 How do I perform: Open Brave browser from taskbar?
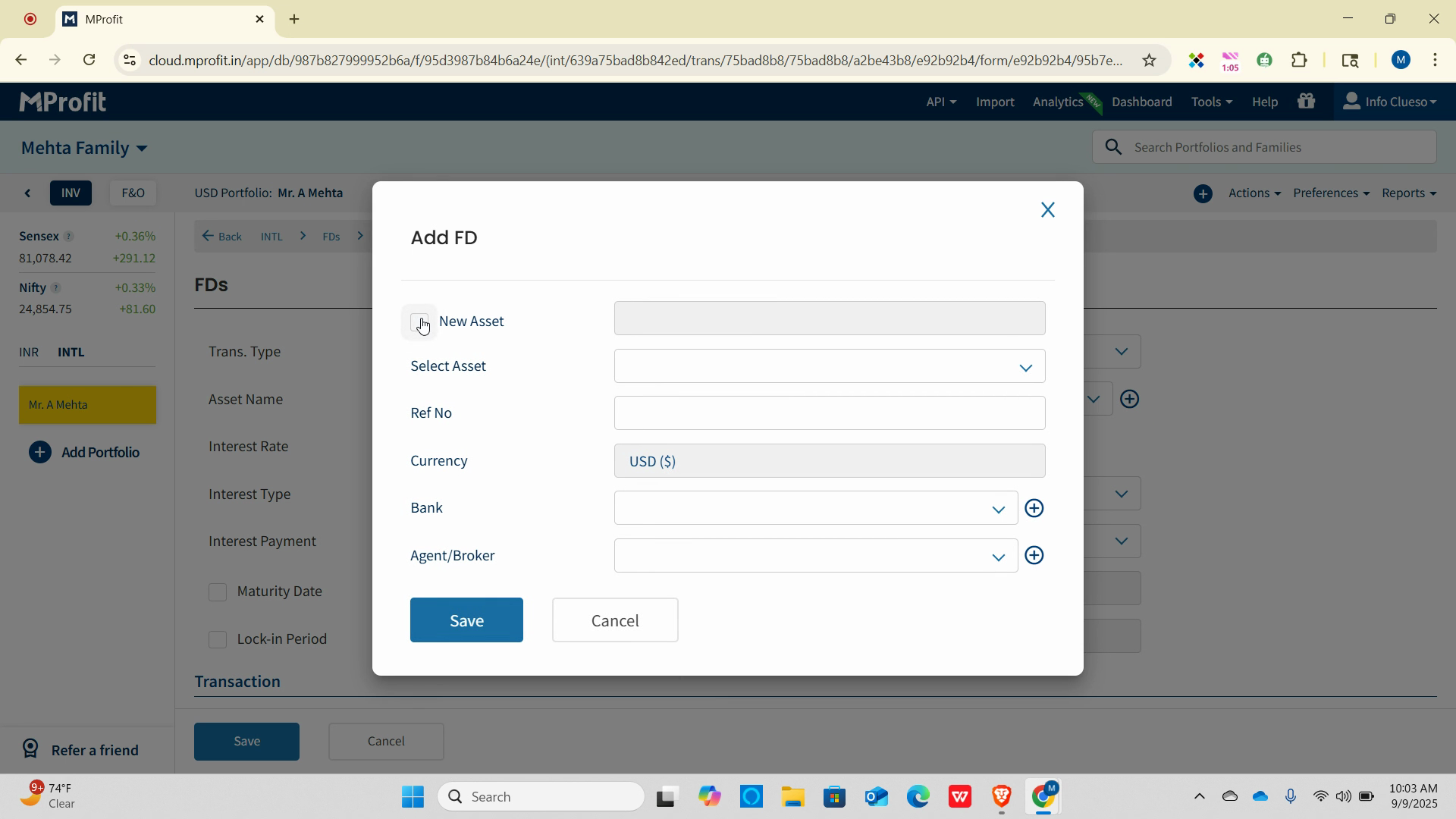tap(1001, 797)
